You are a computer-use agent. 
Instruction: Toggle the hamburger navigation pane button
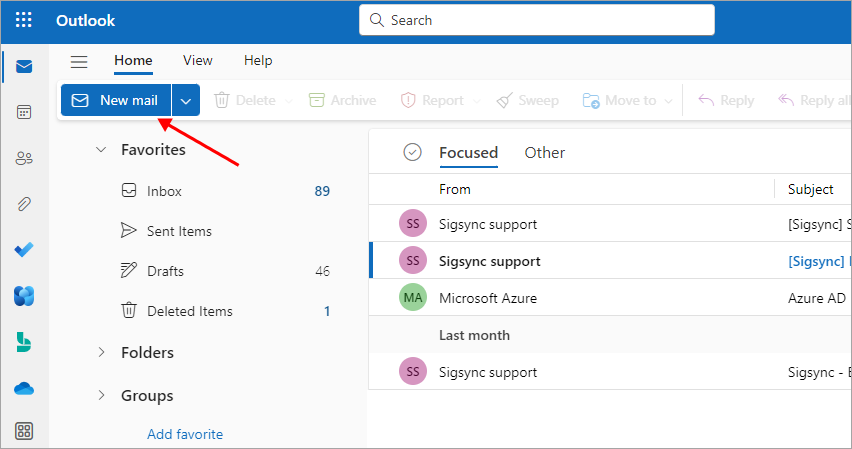click(79, 61)
